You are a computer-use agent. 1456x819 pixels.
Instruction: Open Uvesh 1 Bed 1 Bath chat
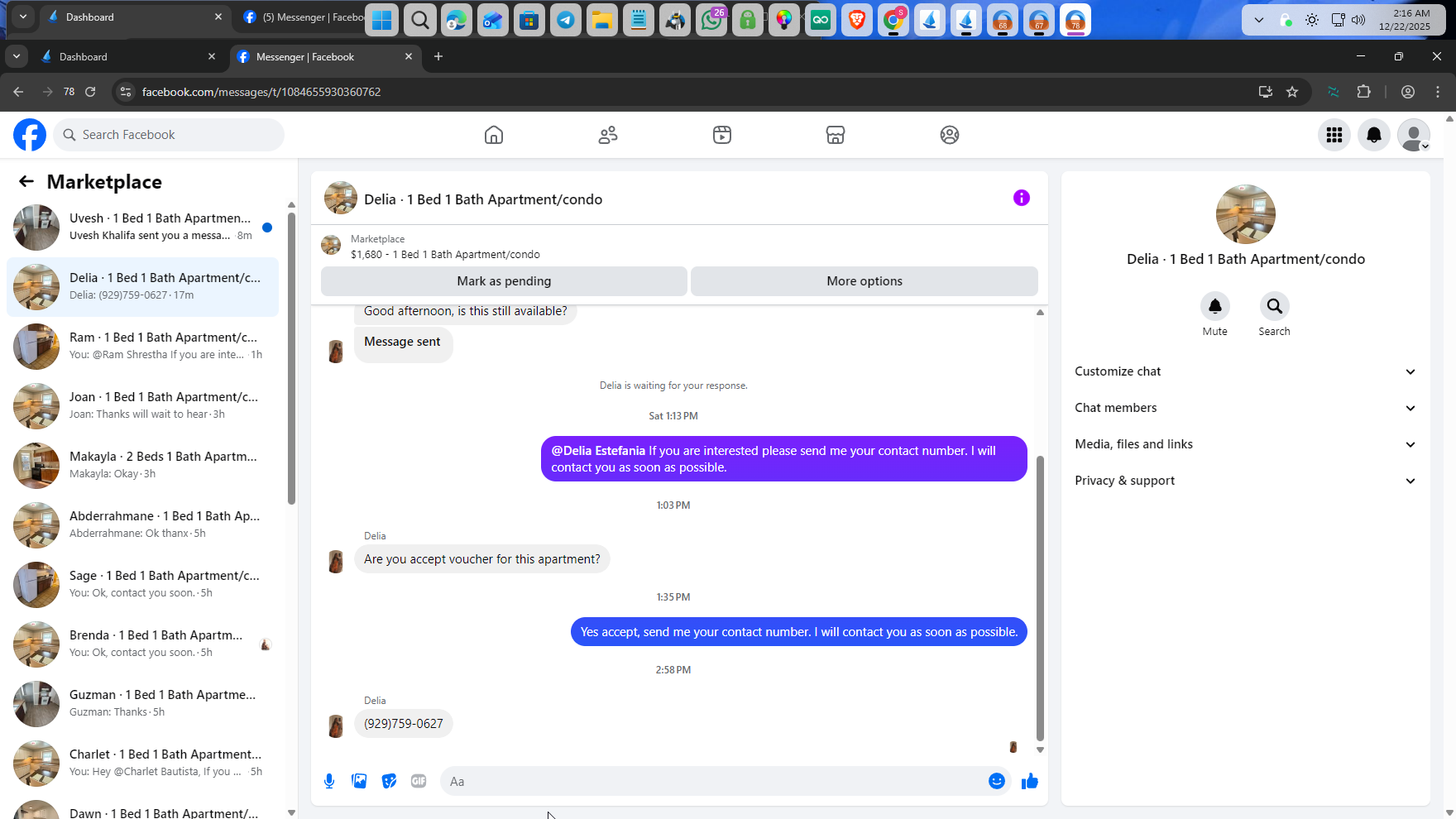click(142, 227)
